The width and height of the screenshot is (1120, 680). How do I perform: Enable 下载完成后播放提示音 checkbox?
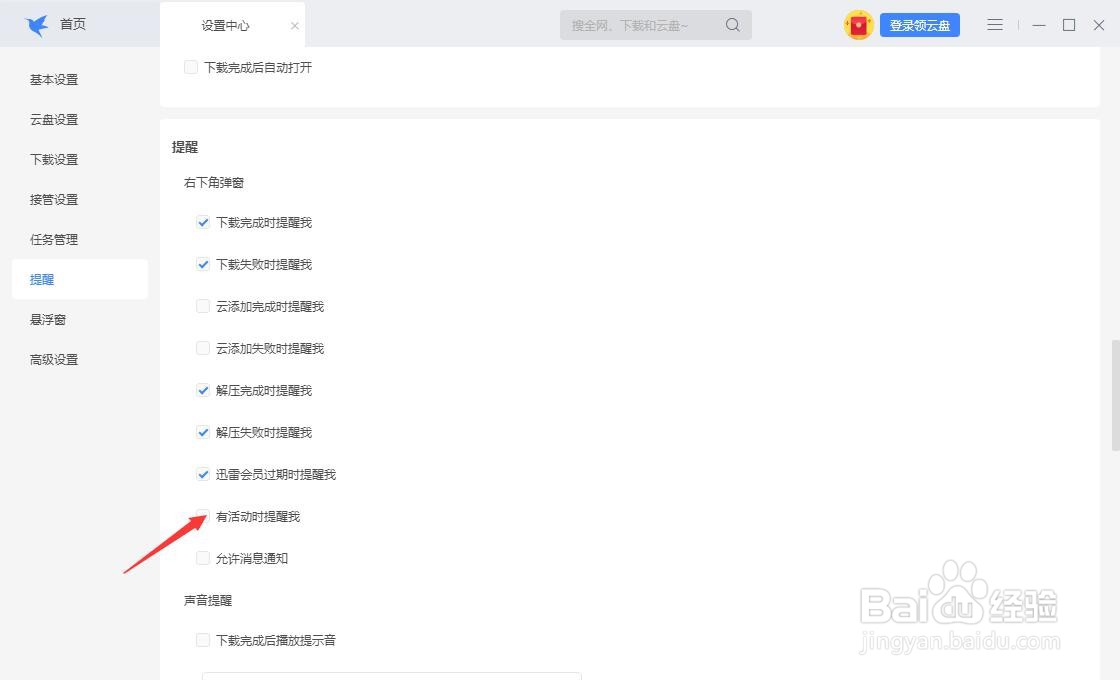click(x=203, y=640)
